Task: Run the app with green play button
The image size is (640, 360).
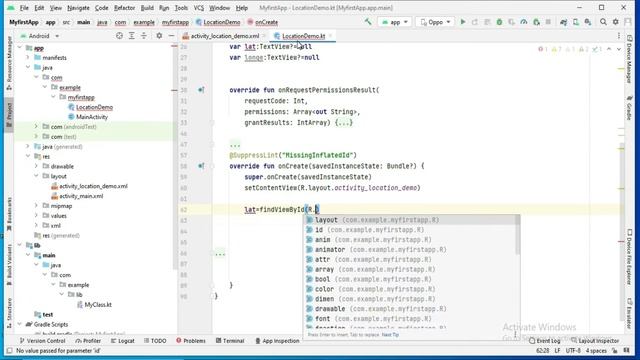Action: (463, 22)
